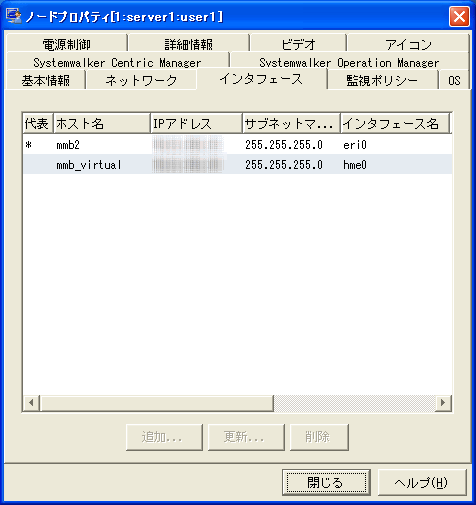
Task: Open the 電源制御 tab
Action: (67, 44)
